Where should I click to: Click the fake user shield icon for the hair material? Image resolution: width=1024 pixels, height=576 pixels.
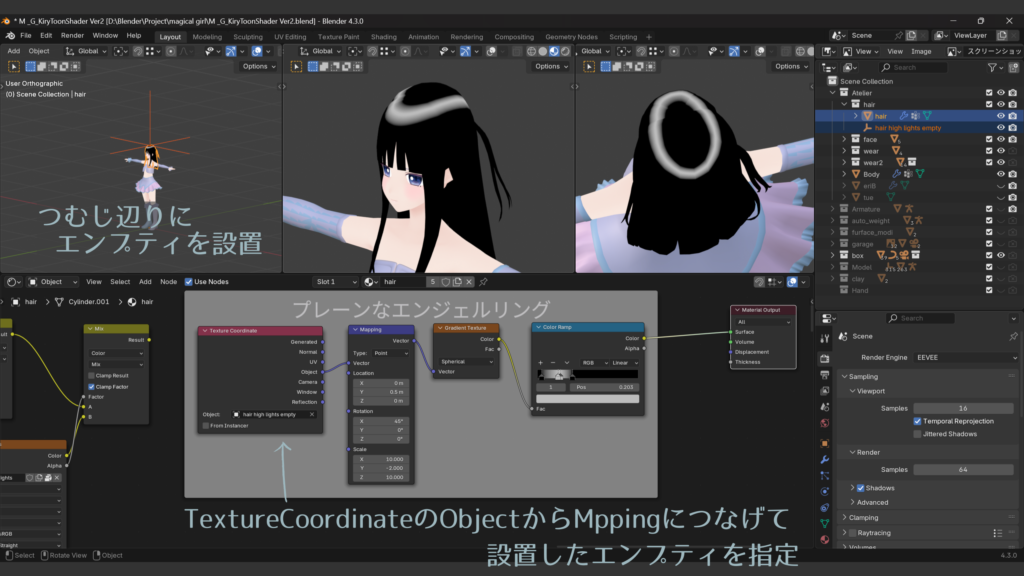(446, 282)
